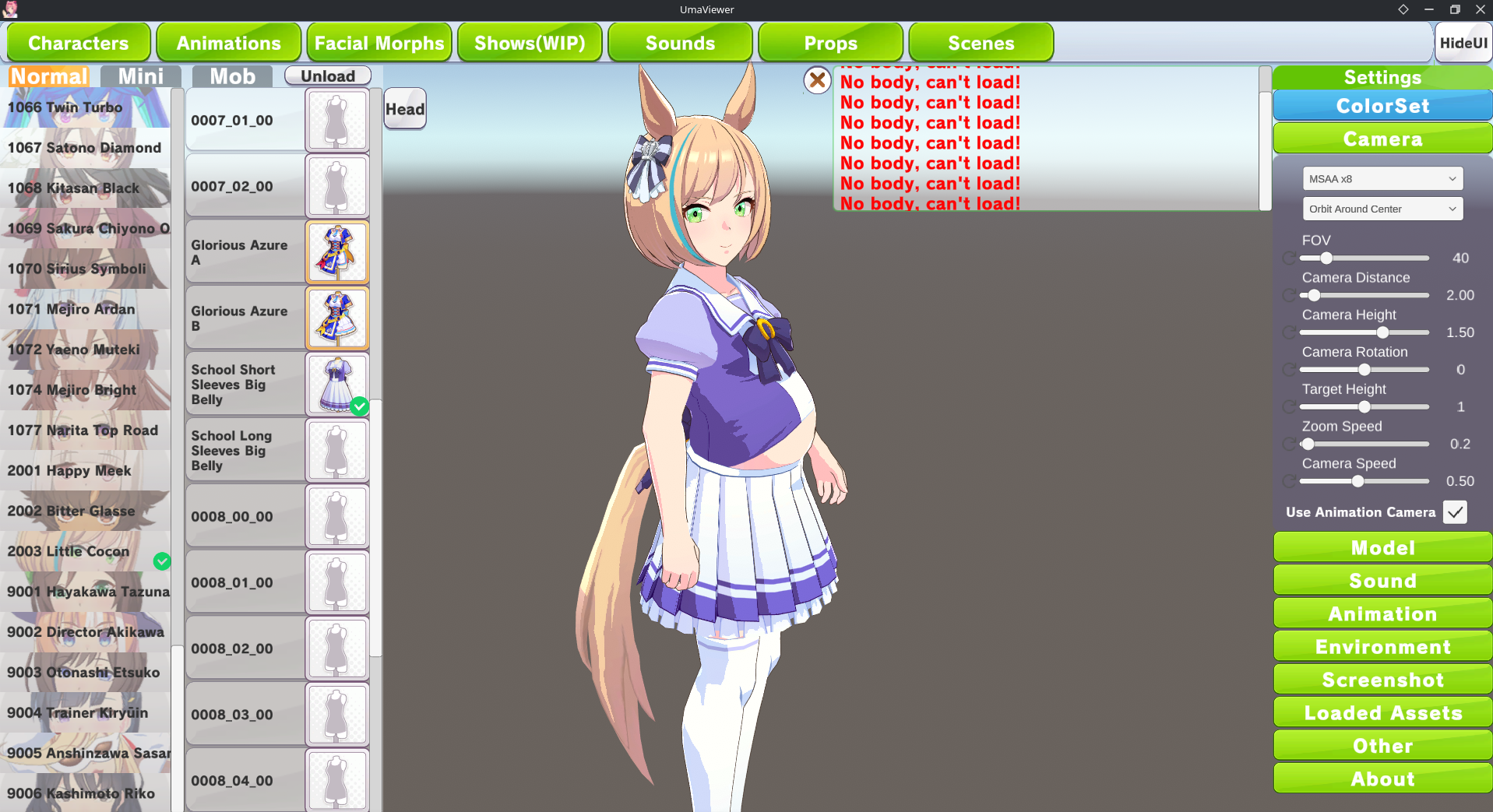The height and width of the screenshot is (812, 1493).
Task: Reset Camera Rotation using its reset icon
Action: 1289,370
